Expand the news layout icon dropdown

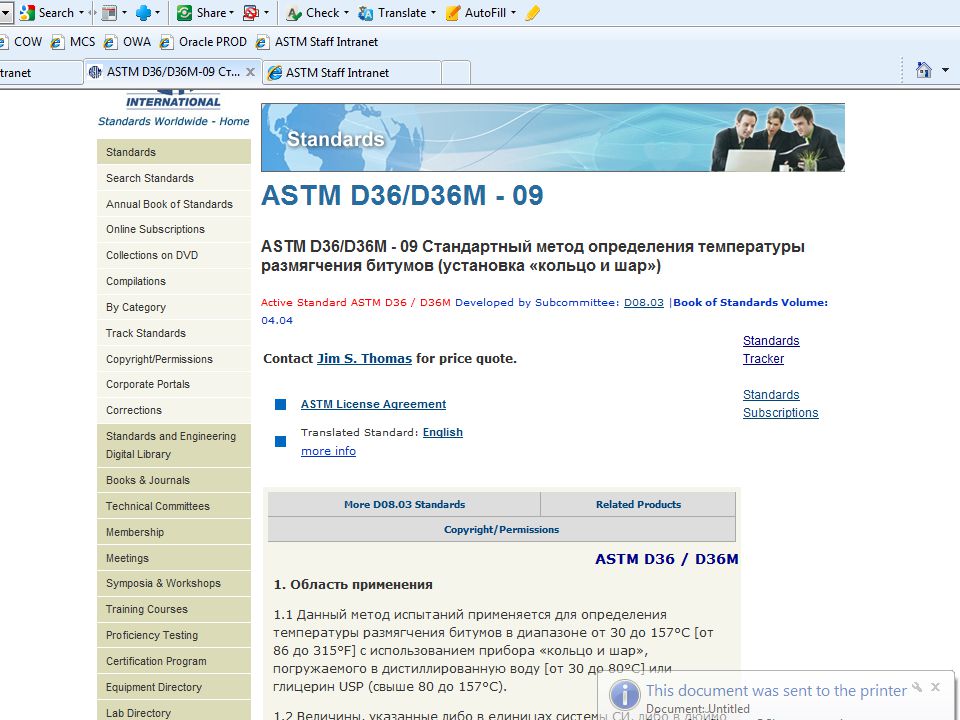124,13
